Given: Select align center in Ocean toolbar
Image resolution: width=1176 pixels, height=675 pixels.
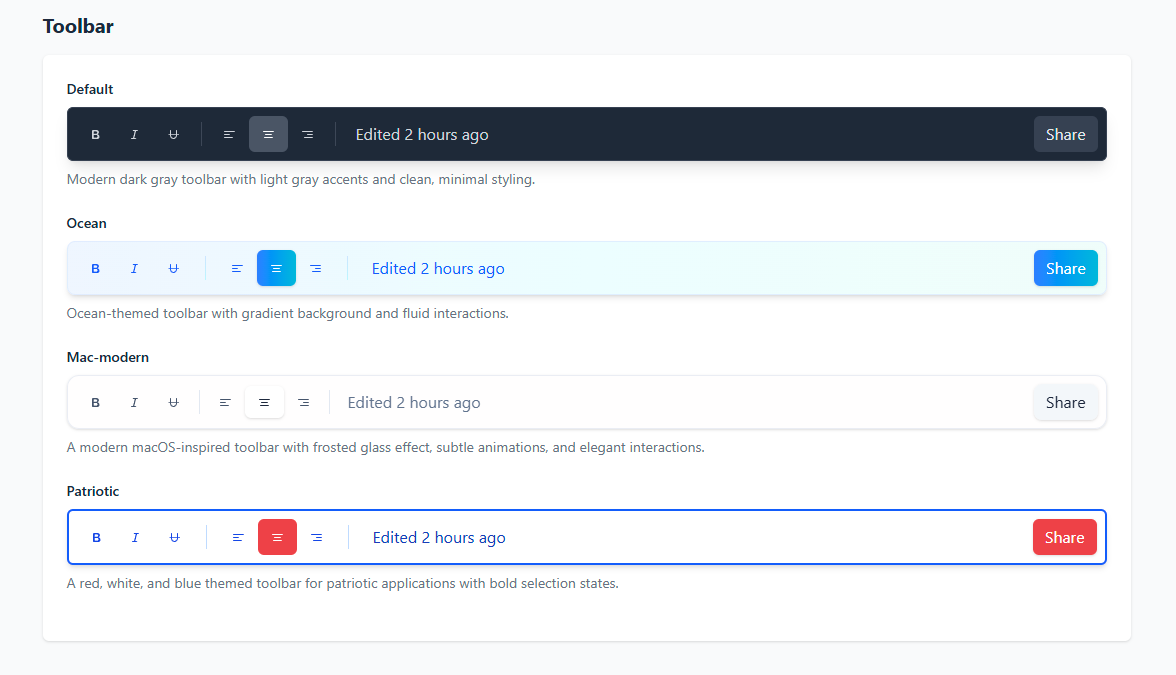Looking at the screenshot, I should (x=276, y=268).
